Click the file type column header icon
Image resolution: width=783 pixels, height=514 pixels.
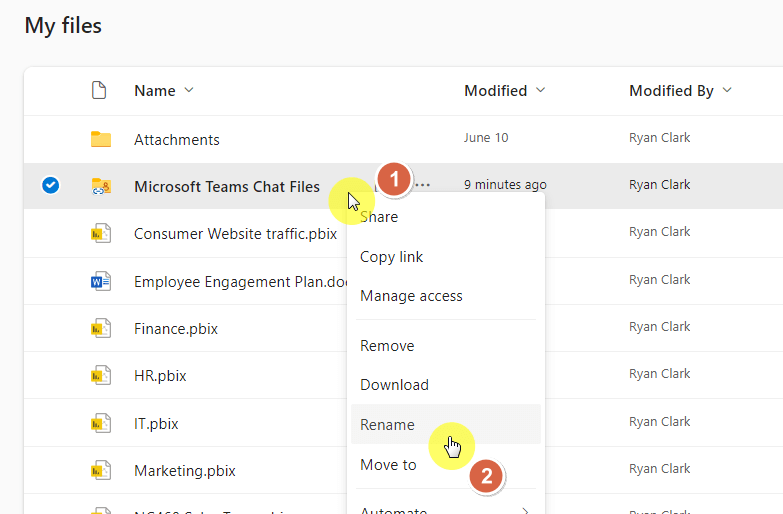(x=99, y=90)
